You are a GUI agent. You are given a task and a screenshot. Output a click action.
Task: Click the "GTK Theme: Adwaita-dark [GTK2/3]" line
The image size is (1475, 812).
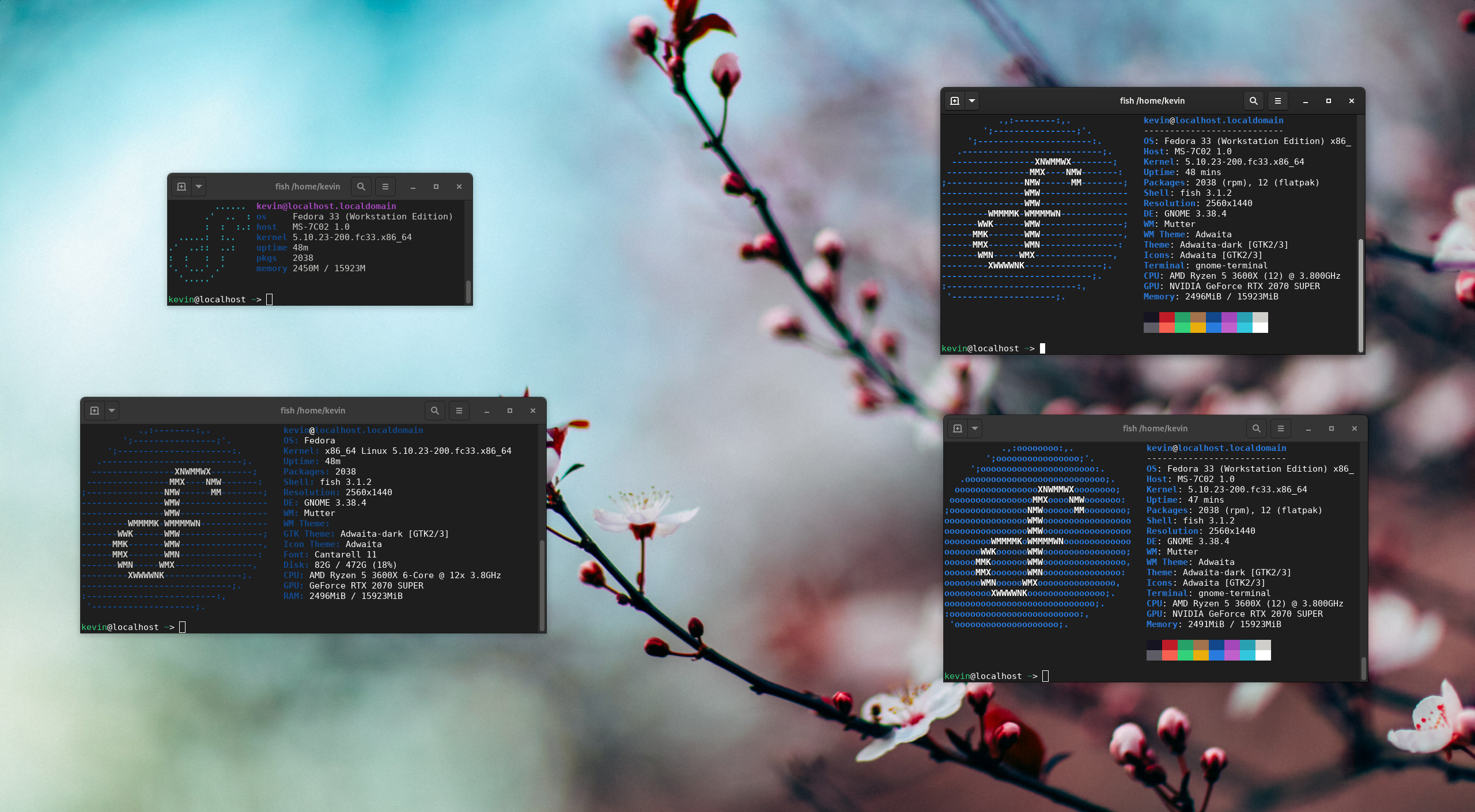click(x=366, y=534)
